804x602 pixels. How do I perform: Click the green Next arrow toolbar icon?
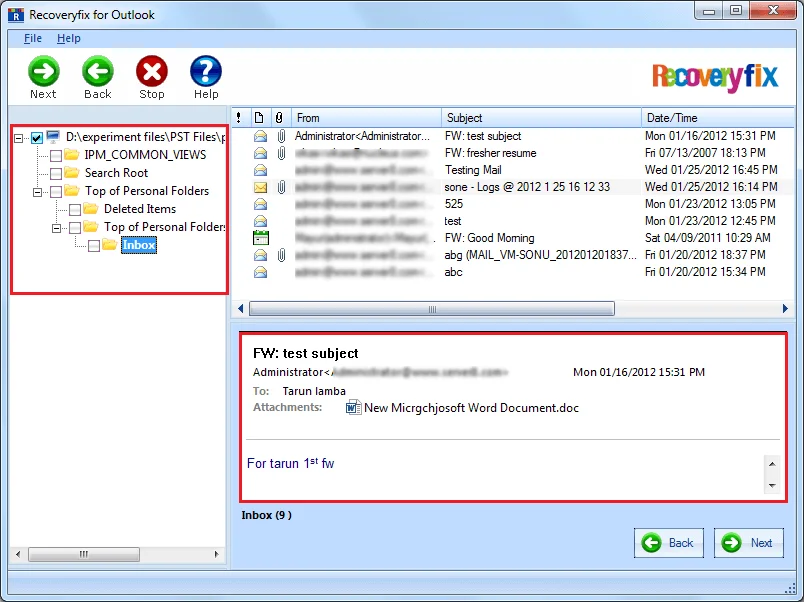click(x=44, y=71)
